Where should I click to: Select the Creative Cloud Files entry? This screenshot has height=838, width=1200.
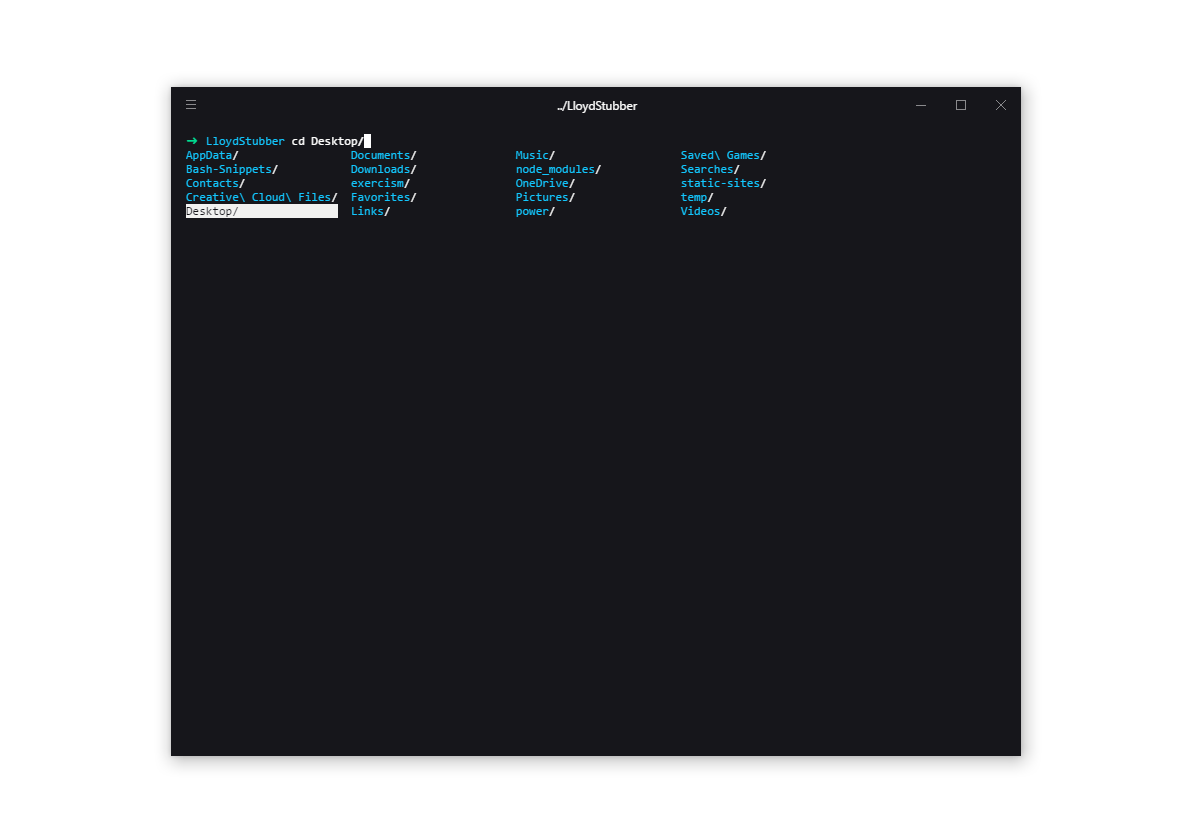click(x=256, y=197)
